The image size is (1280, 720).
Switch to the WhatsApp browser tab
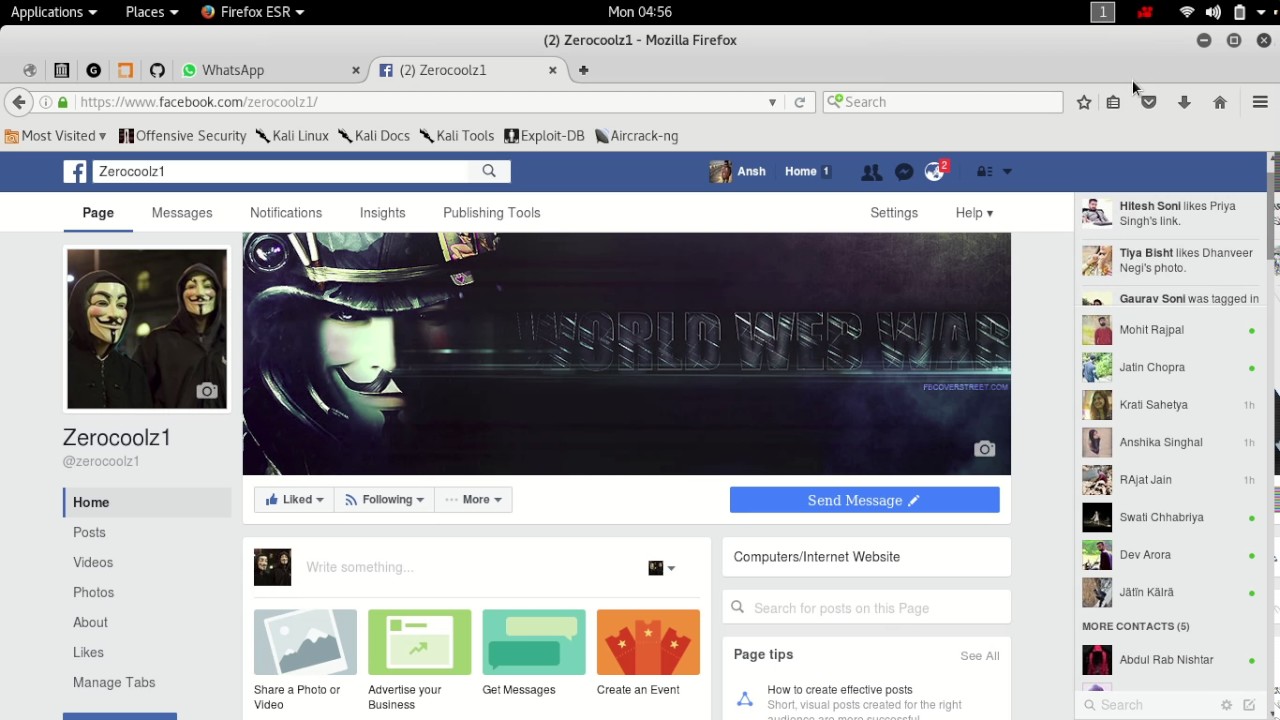[x=270, y=70]
